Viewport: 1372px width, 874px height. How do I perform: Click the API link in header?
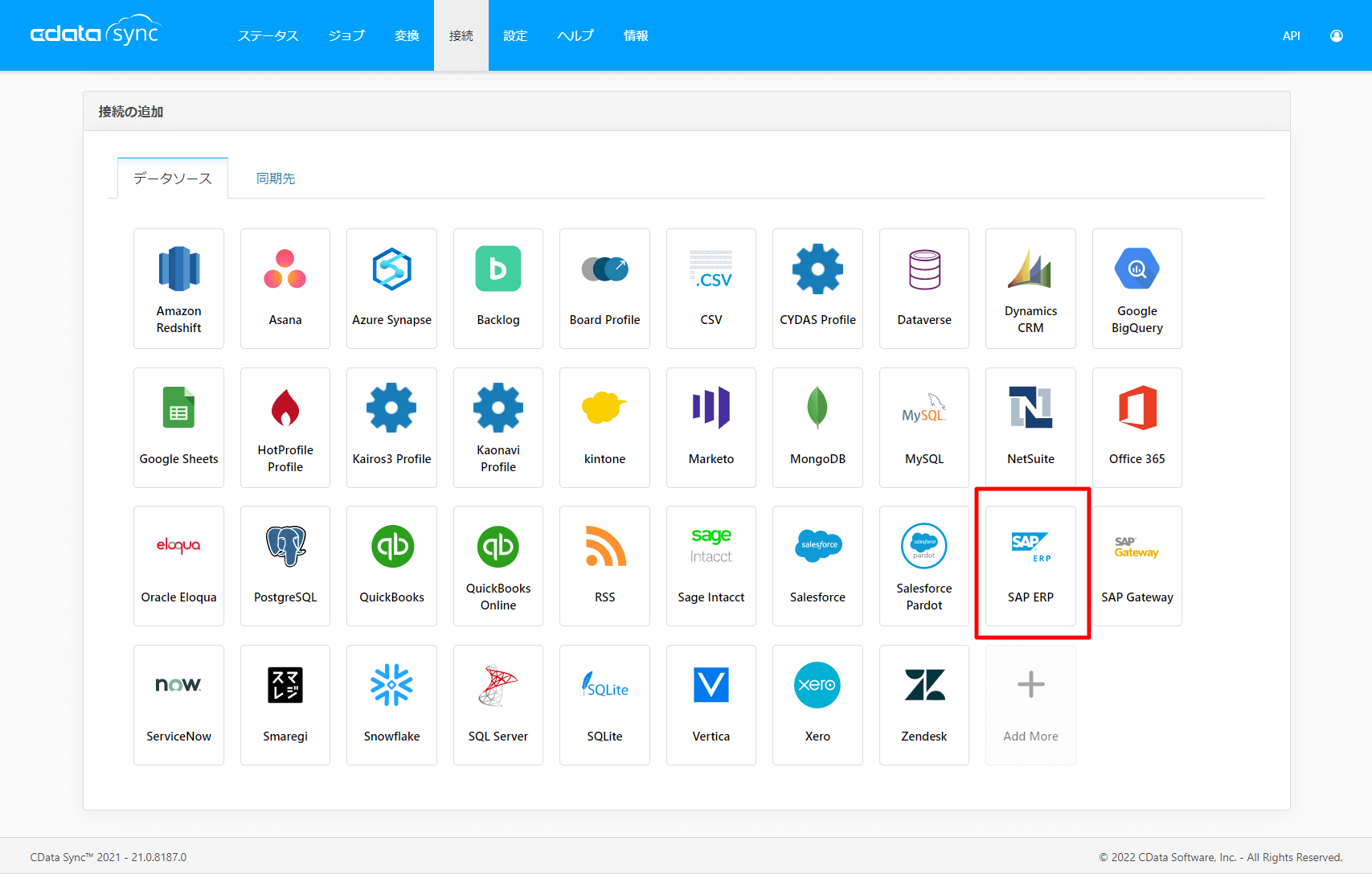point(1291,35)
